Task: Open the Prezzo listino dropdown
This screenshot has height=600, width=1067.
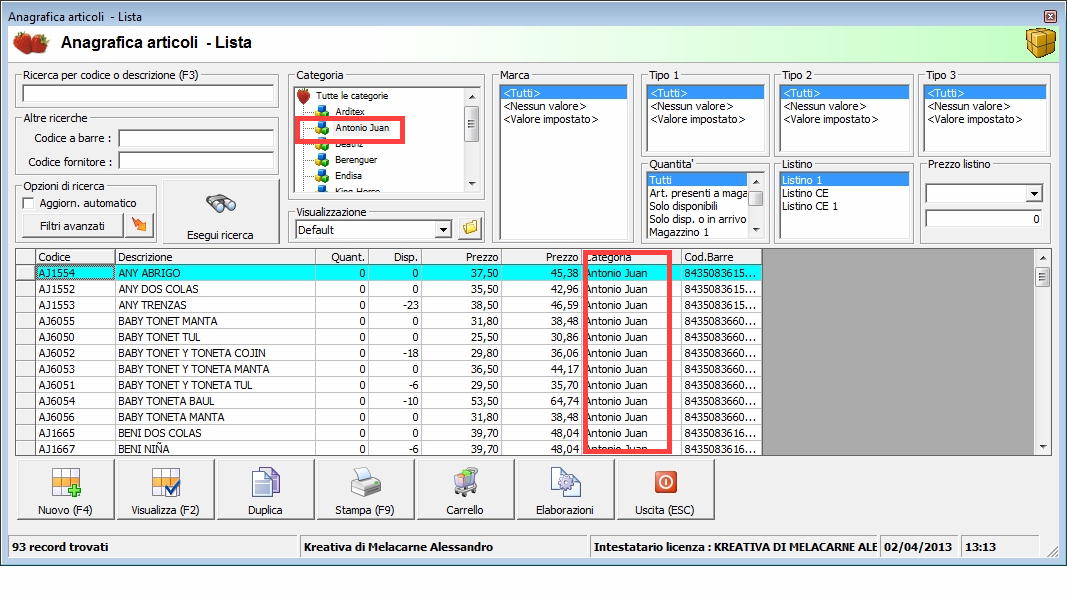Action: tap(1034, 194)
